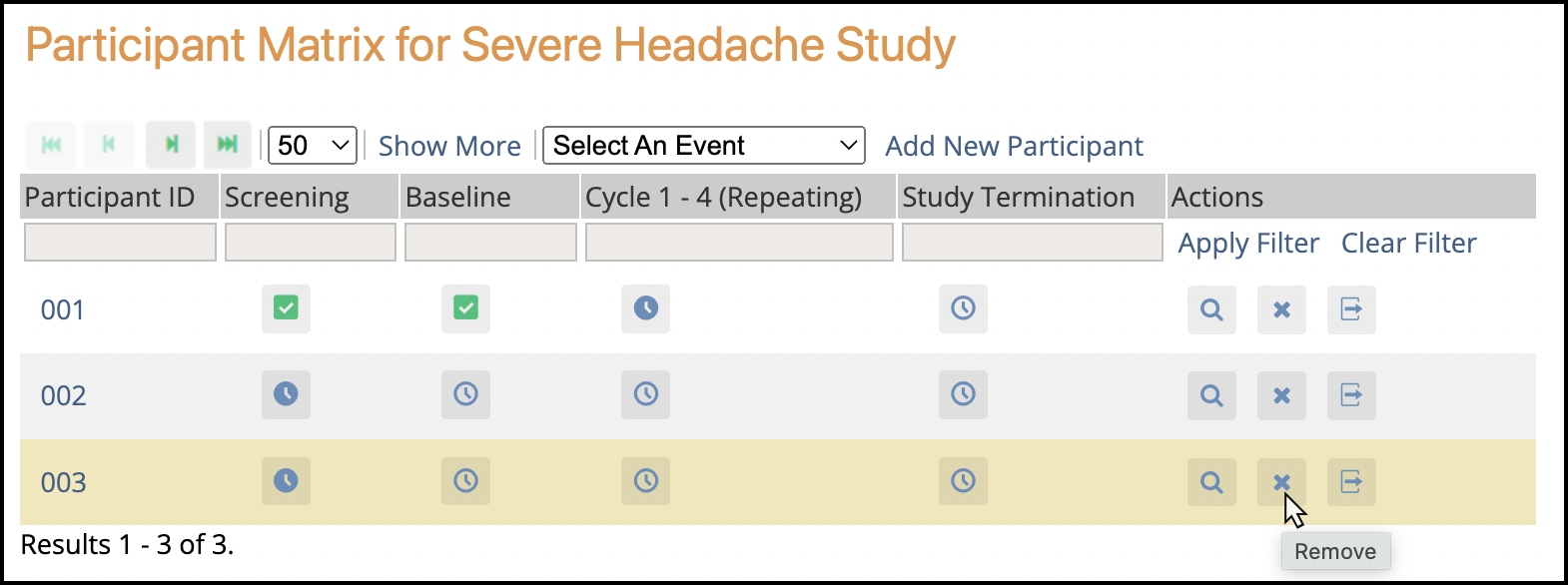Go to the first page with rewind icon
This screenshot has width=1568, height=585.
point(50,145)
